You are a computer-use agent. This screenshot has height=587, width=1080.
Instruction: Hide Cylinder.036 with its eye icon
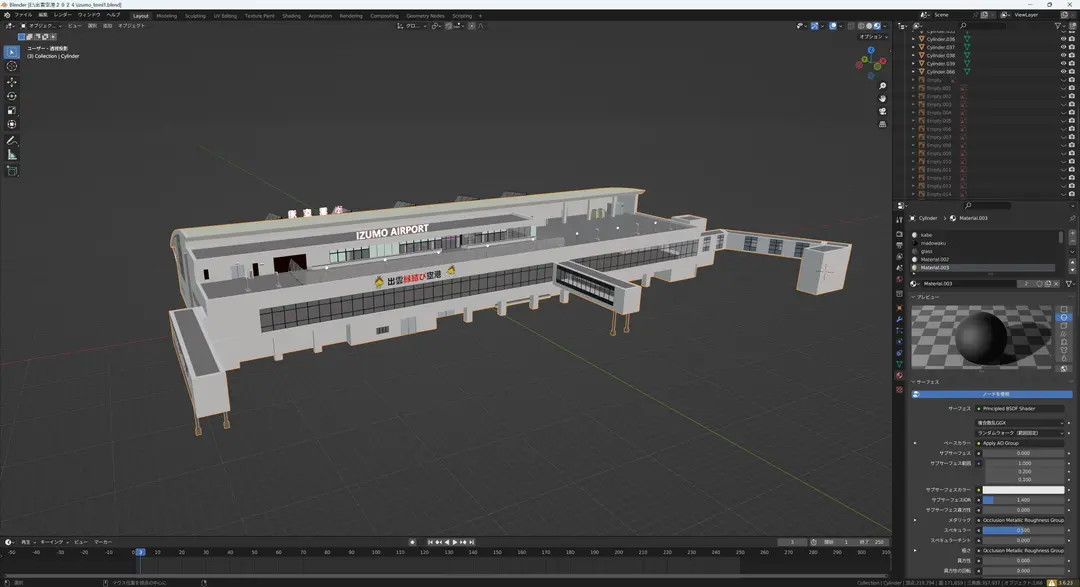click(x=1063, y=39)
